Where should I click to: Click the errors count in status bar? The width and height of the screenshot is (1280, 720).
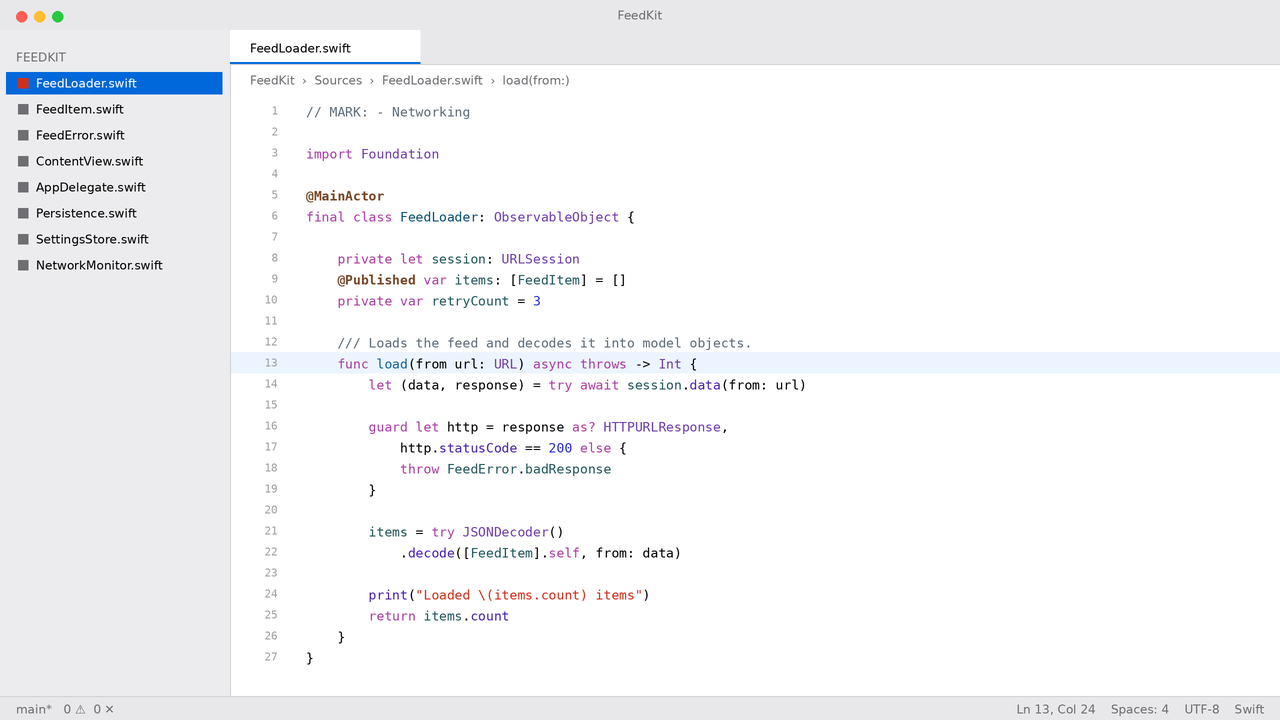pyautogui.click(x=104, y=709)
